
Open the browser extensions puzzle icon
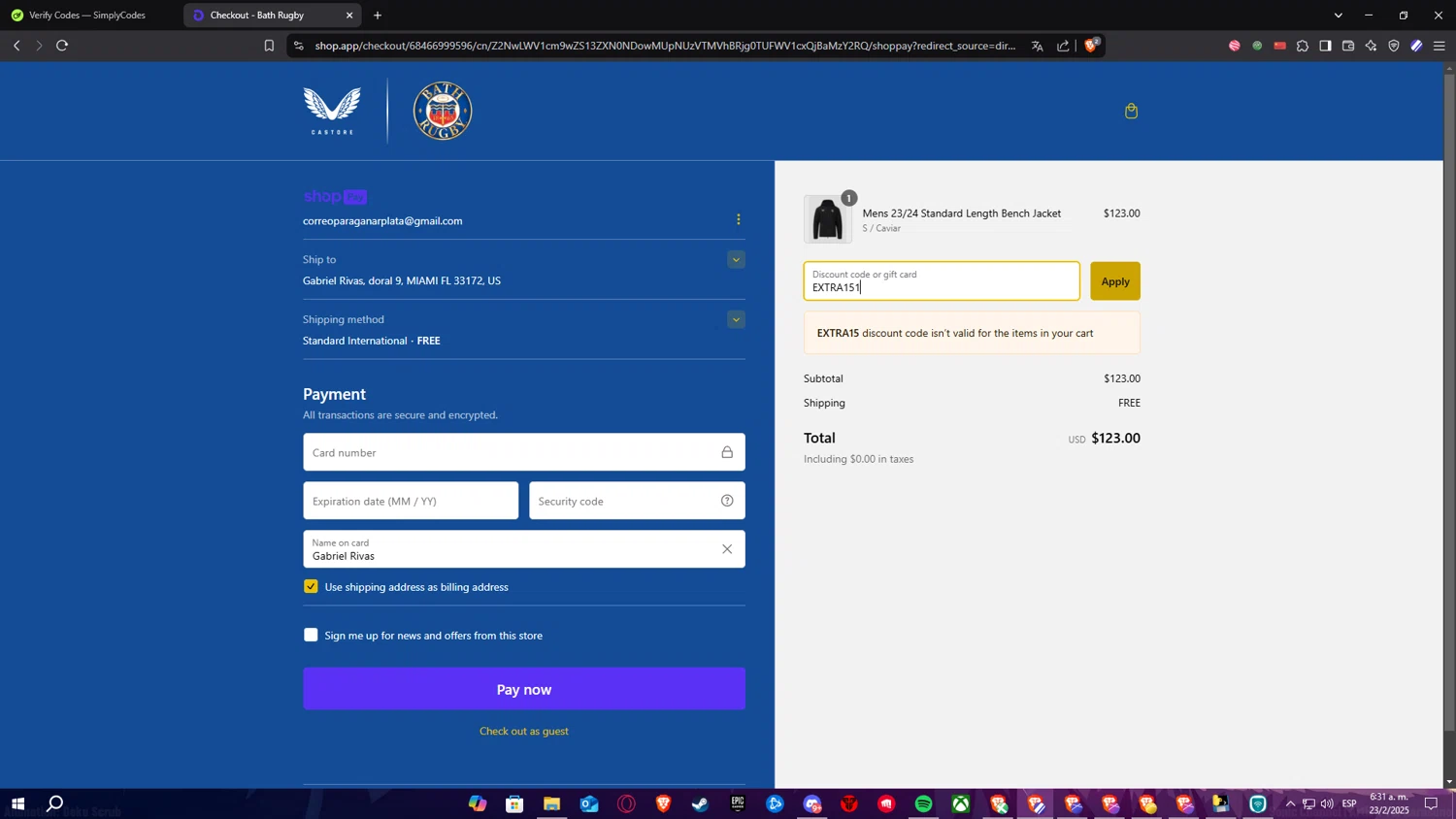click(1303, 46)
